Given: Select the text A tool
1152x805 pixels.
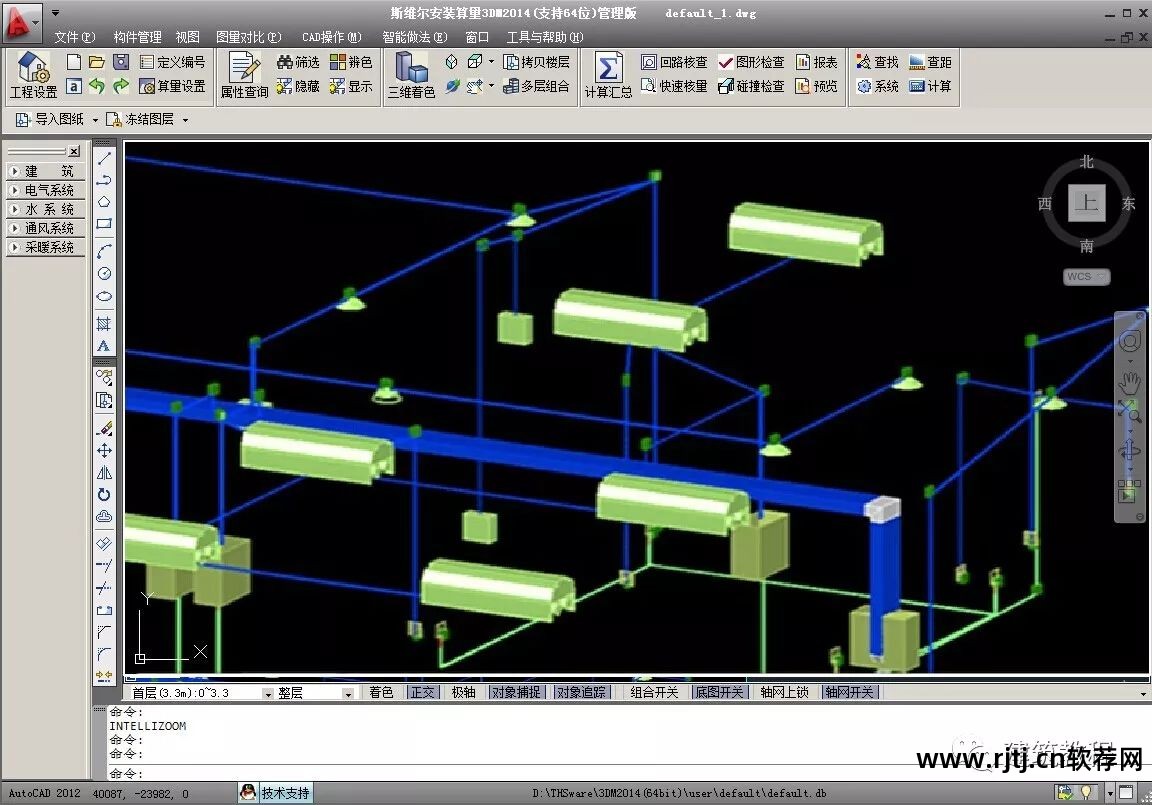Looking at the screenshot, I should point(104,345).
